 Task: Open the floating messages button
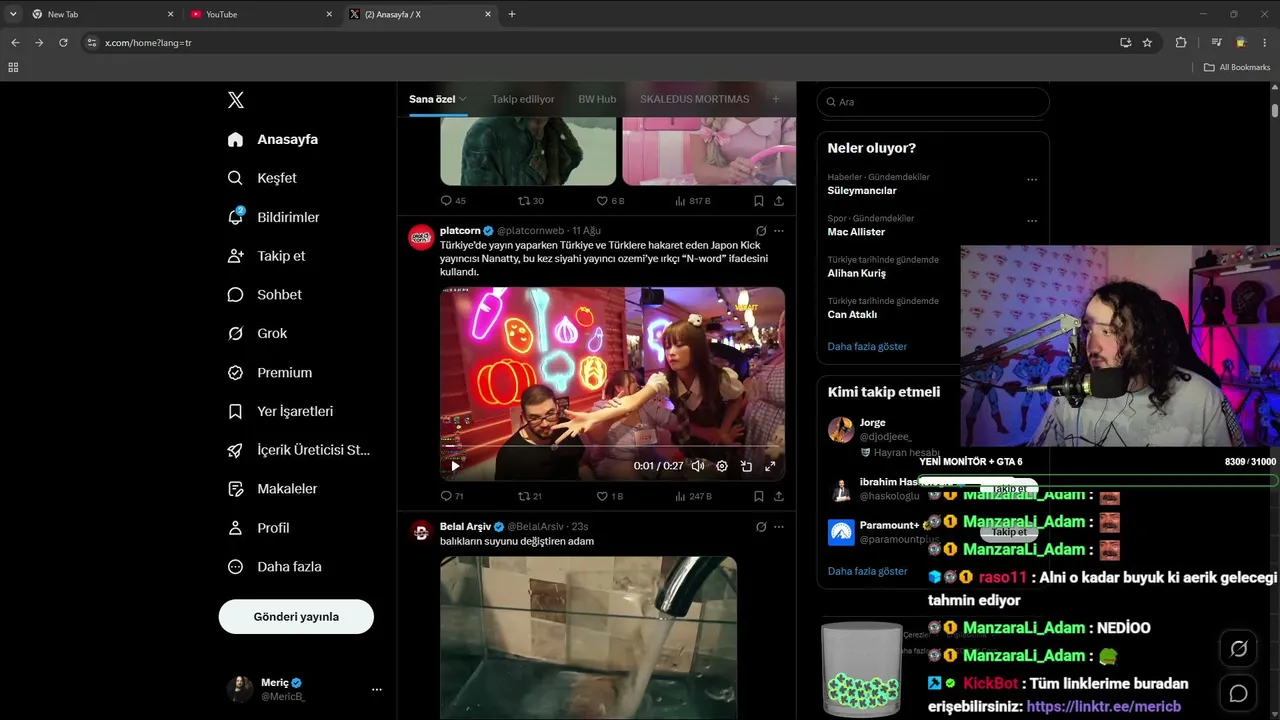1238,693
